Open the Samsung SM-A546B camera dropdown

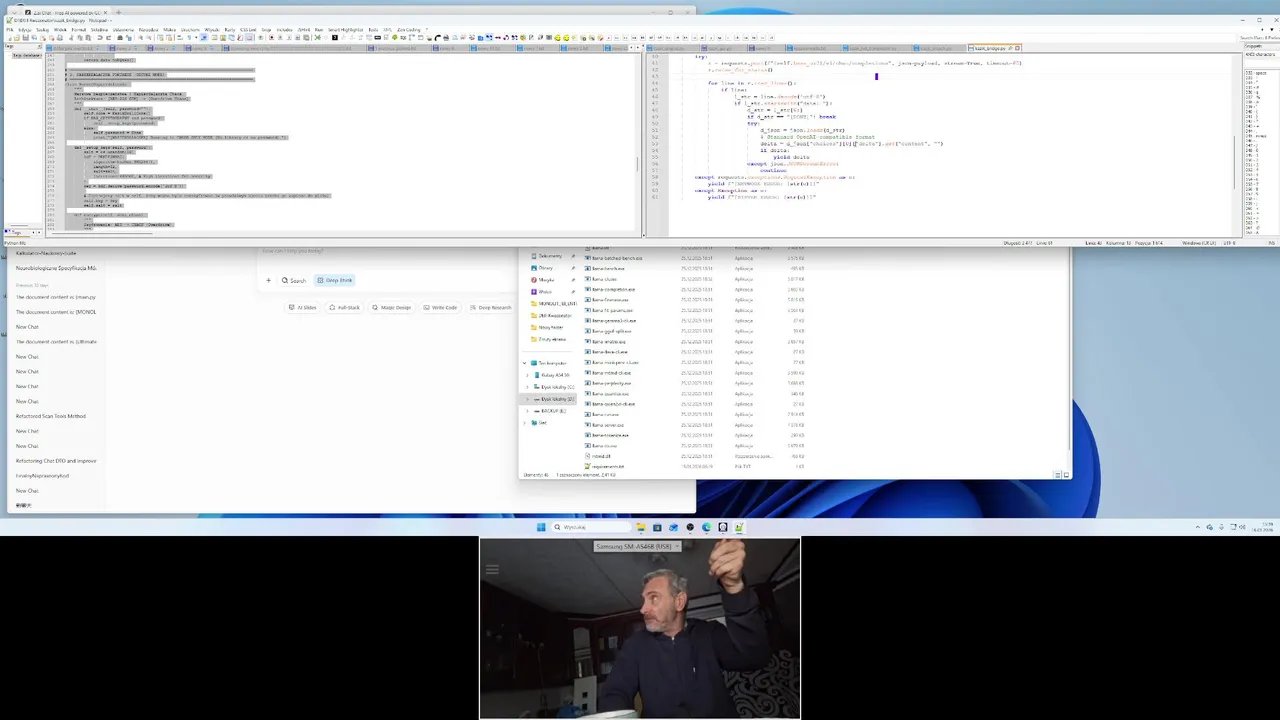[639, 546]
